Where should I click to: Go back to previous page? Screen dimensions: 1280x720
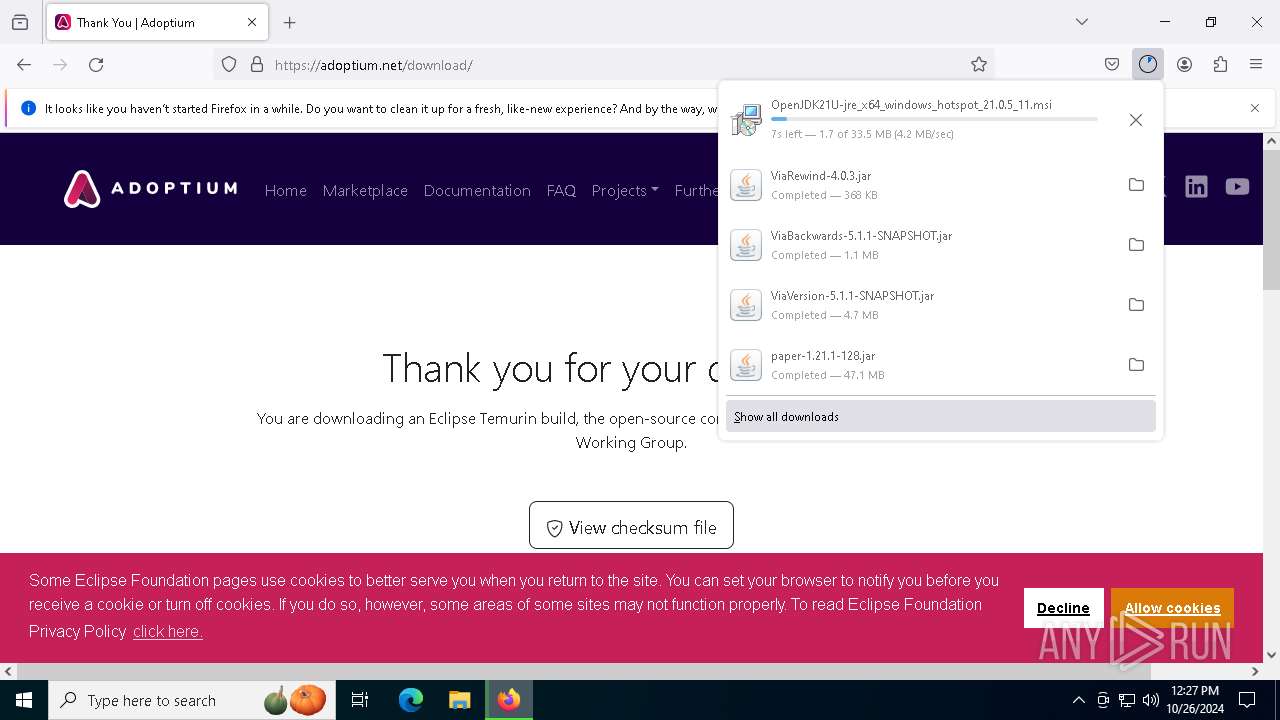click(x=24, y=64)
